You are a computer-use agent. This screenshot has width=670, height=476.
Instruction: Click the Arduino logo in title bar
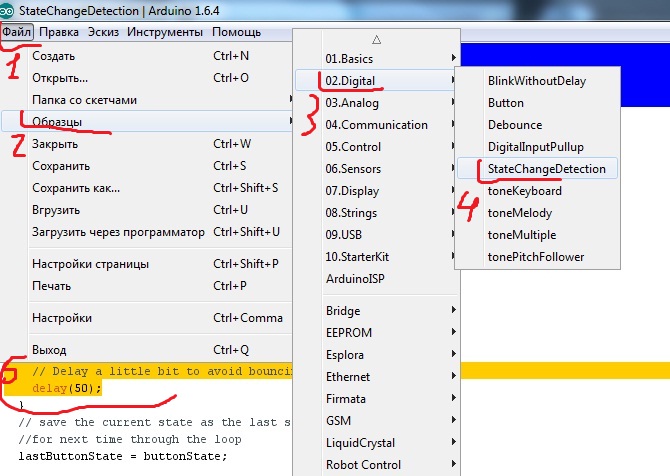(x=9, y=9)
